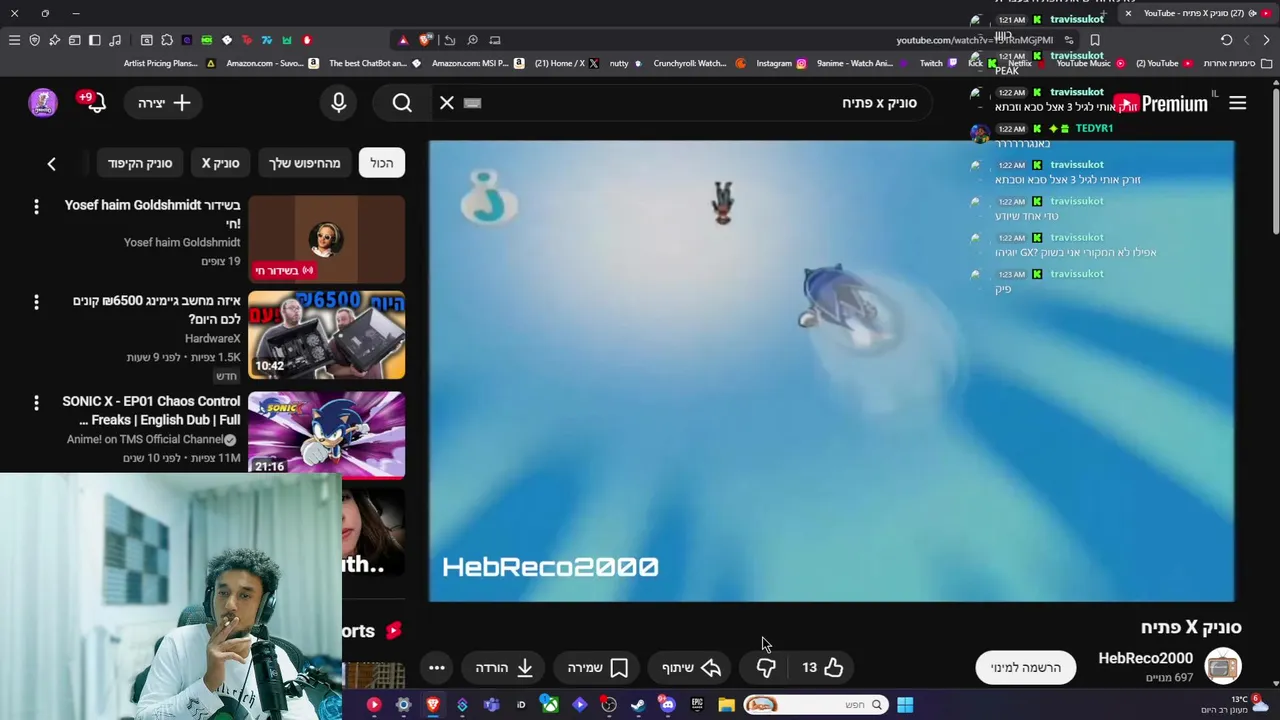The image size is (1280, 720).
Task: Open the HebReco2000 channel name link
Action: click(1145, 658)
